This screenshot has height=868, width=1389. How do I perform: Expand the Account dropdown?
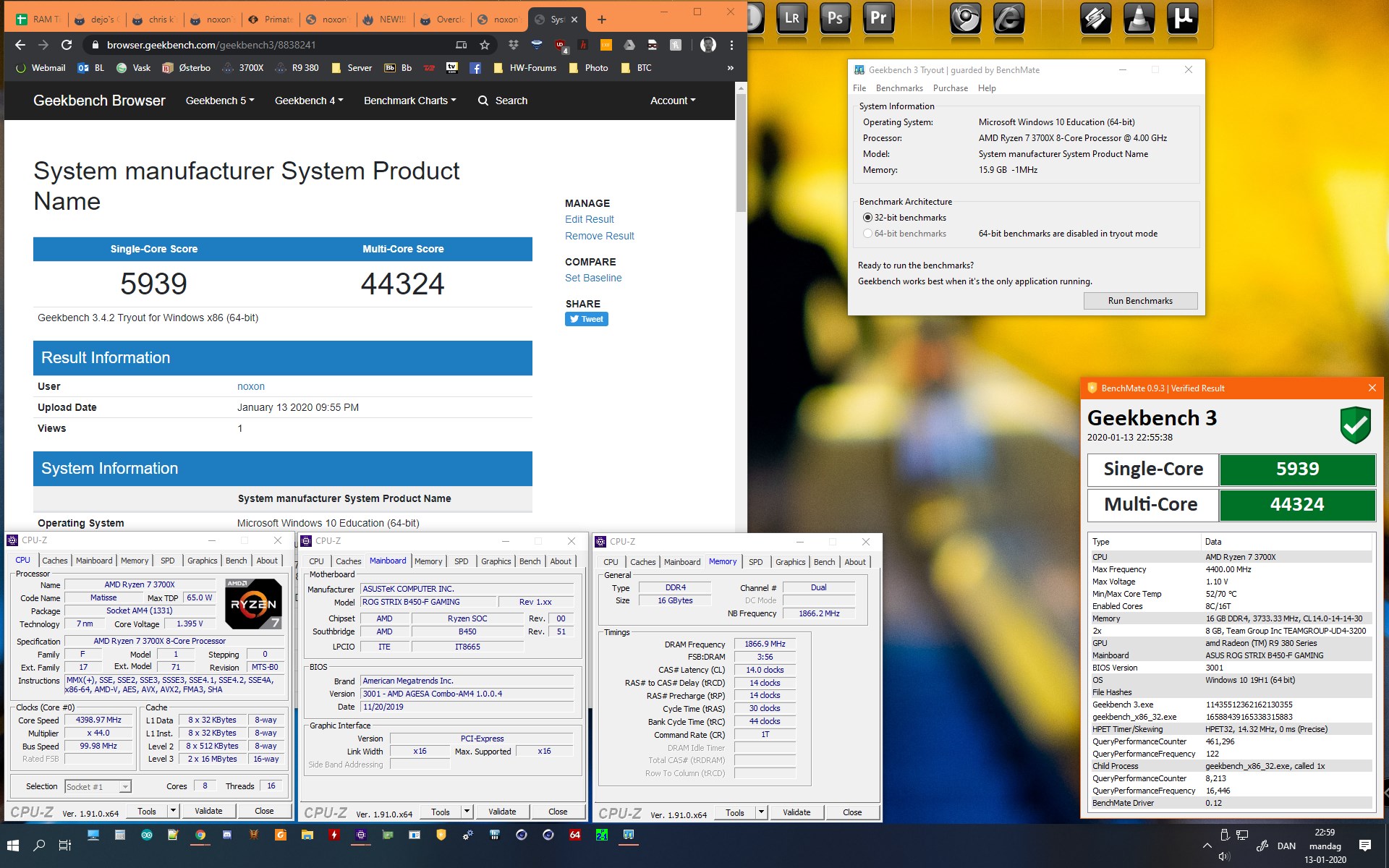(x=673, y=101)
